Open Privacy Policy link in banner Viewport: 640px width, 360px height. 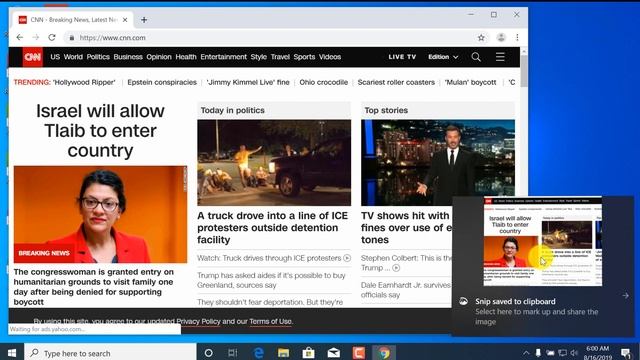tap(198, 321)
